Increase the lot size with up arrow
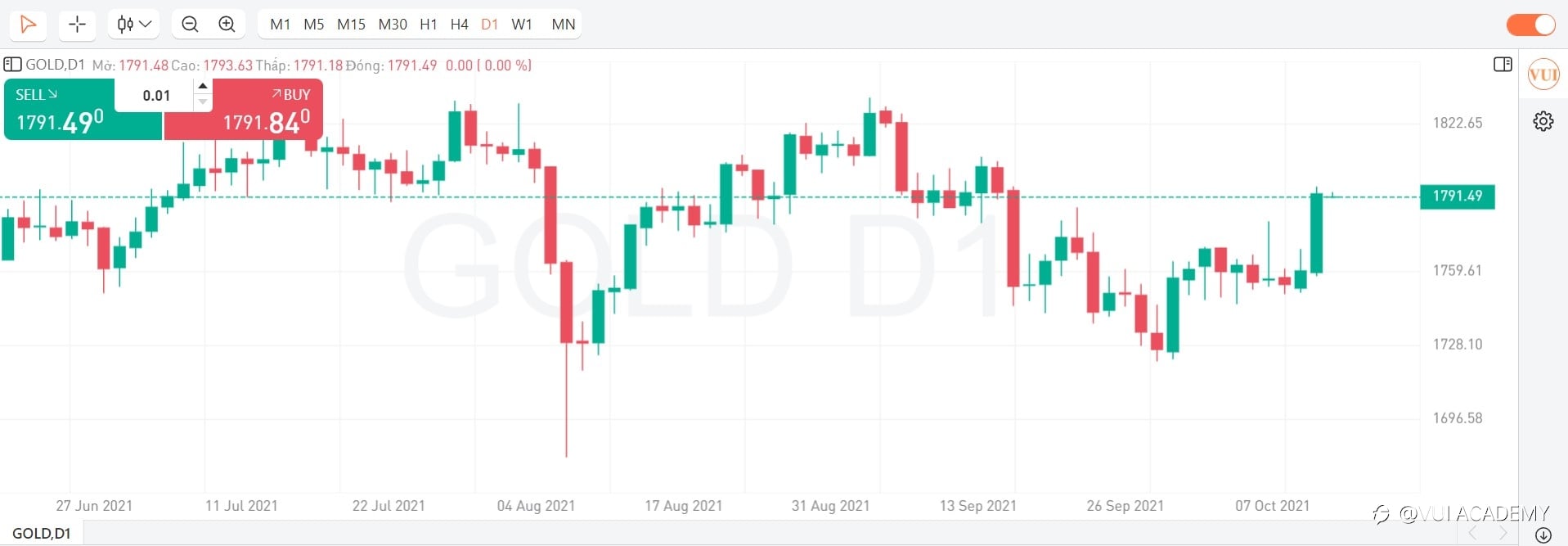 tap(203, 86)
